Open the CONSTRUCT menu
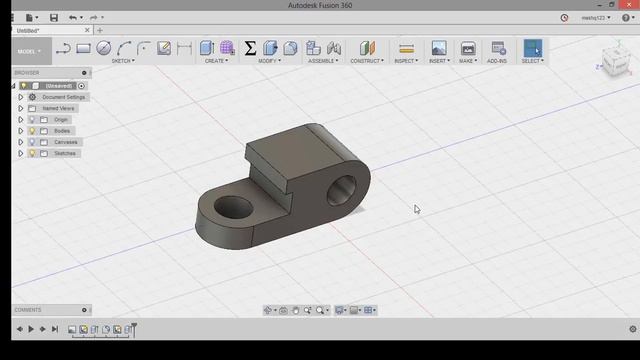 [367, 61]
